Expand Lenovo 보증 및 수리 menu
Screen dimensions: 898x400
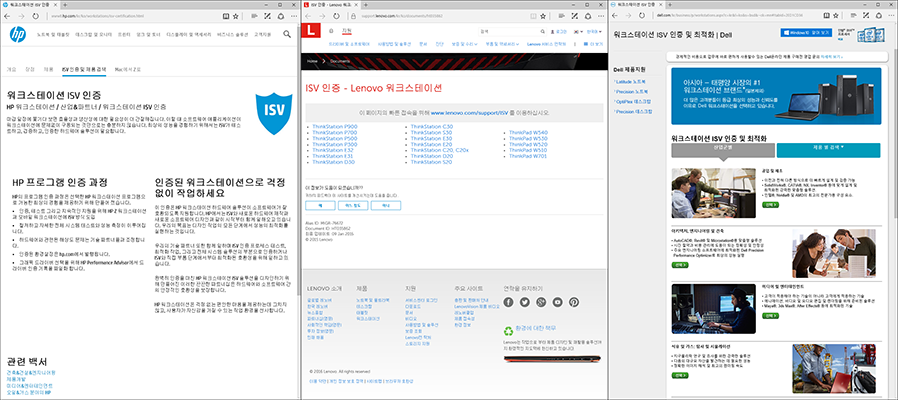463,44
